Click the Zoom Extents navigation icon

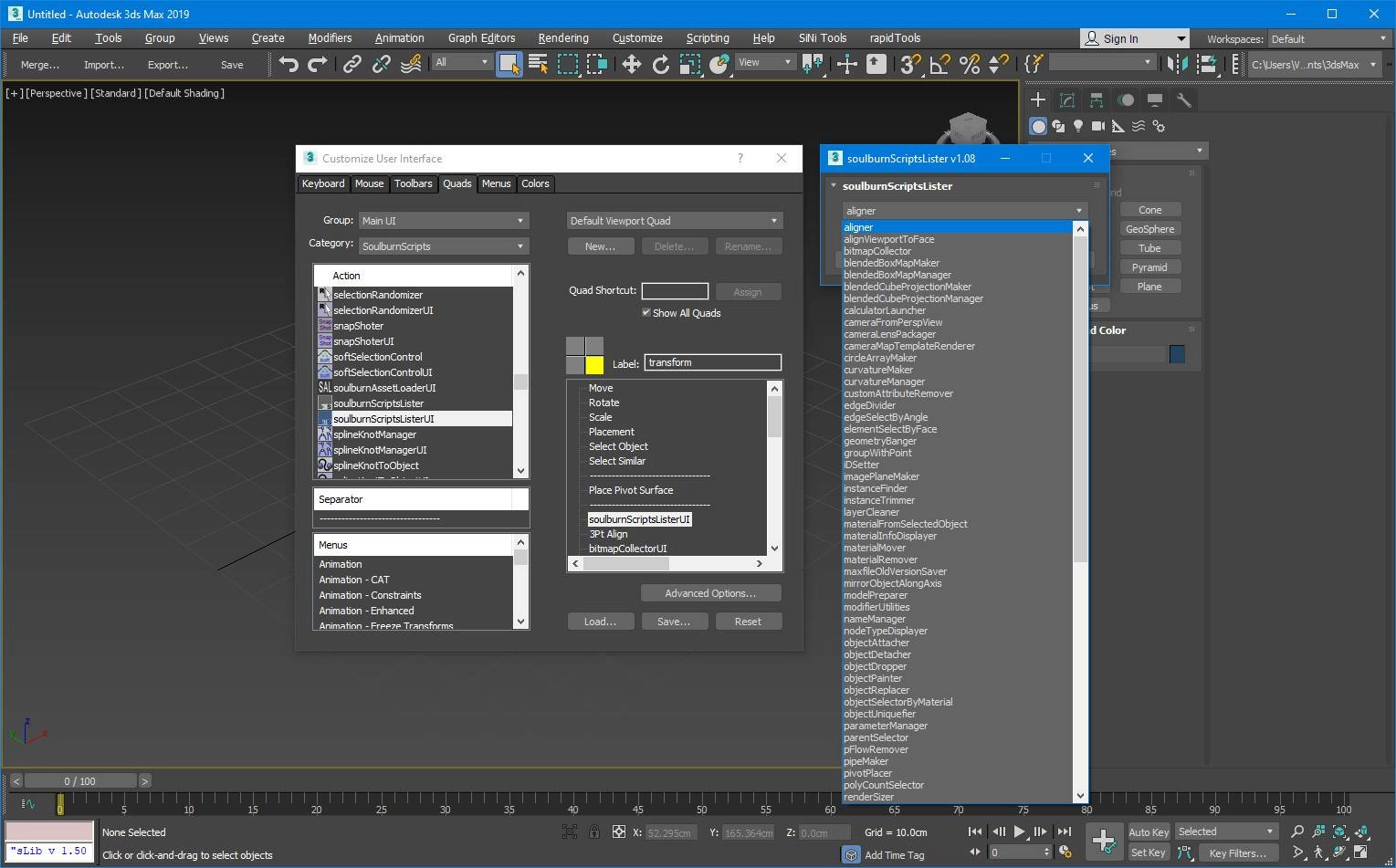tap(1339, 831)
